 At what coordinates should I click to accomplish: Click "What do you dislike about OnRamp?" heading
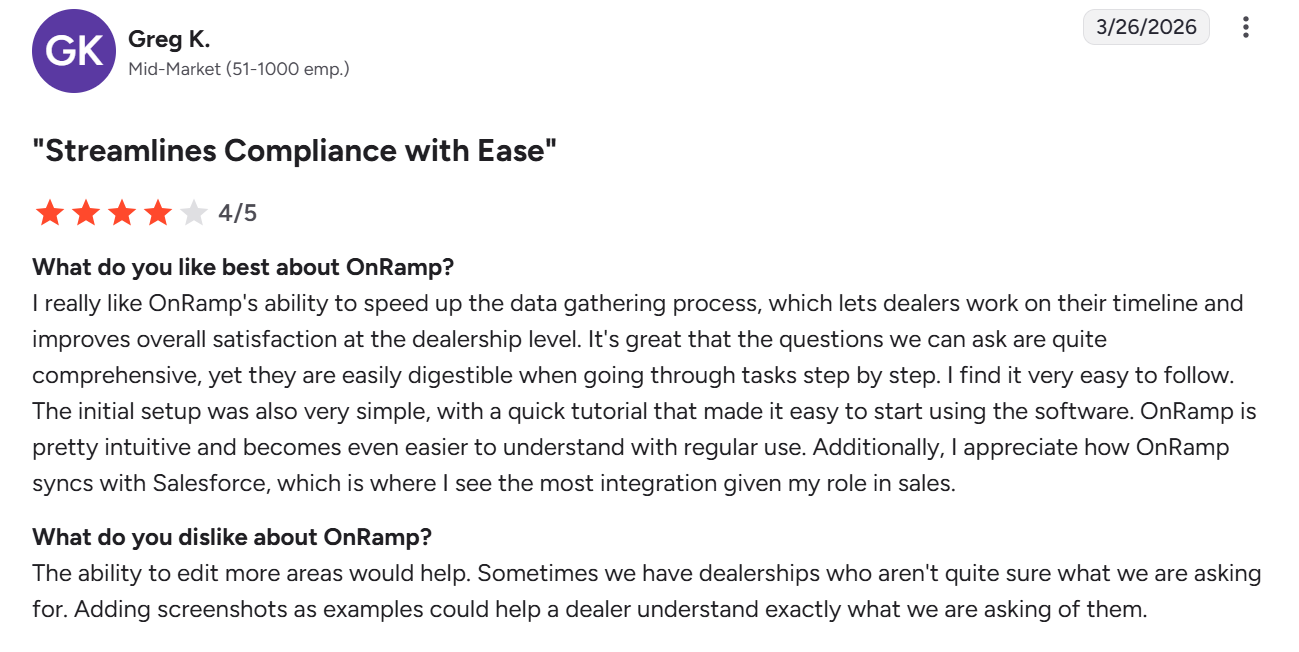(x=232, y=537)
